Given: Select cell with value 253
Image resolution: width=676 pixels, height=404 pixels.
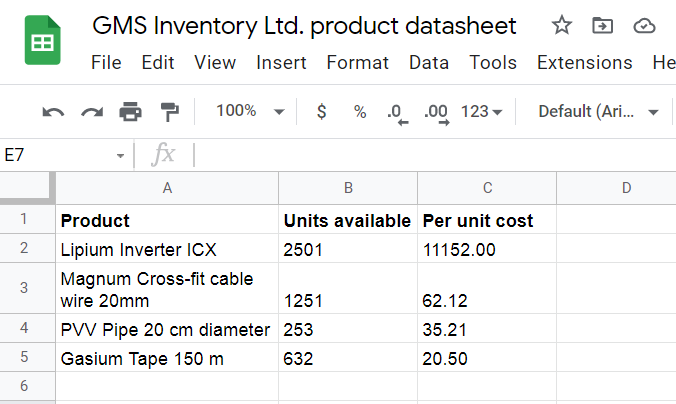Looking at the screenshot, I should [x=348, y=329].
